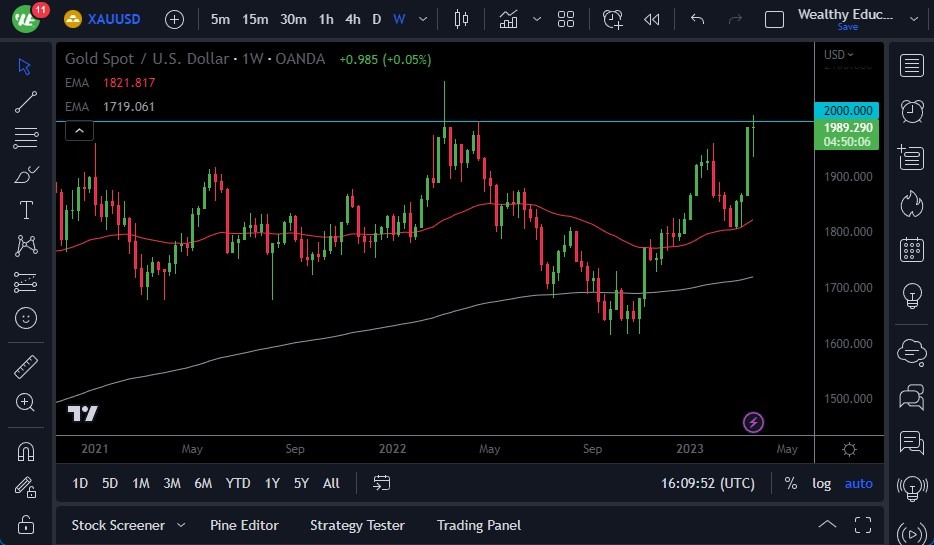The width and height of the screenshot is (934, 545).
Task: Open the USD currency dropdown
Action: [x=839, y=55]
